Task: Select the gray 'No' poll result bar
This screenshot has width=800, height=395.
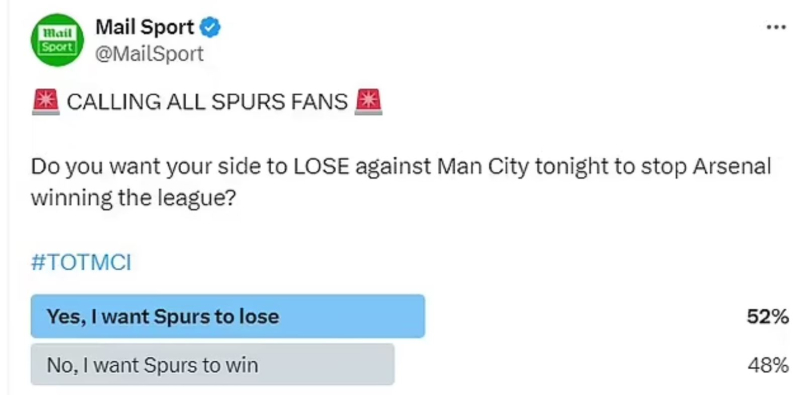Action: [x=212, y=364]
